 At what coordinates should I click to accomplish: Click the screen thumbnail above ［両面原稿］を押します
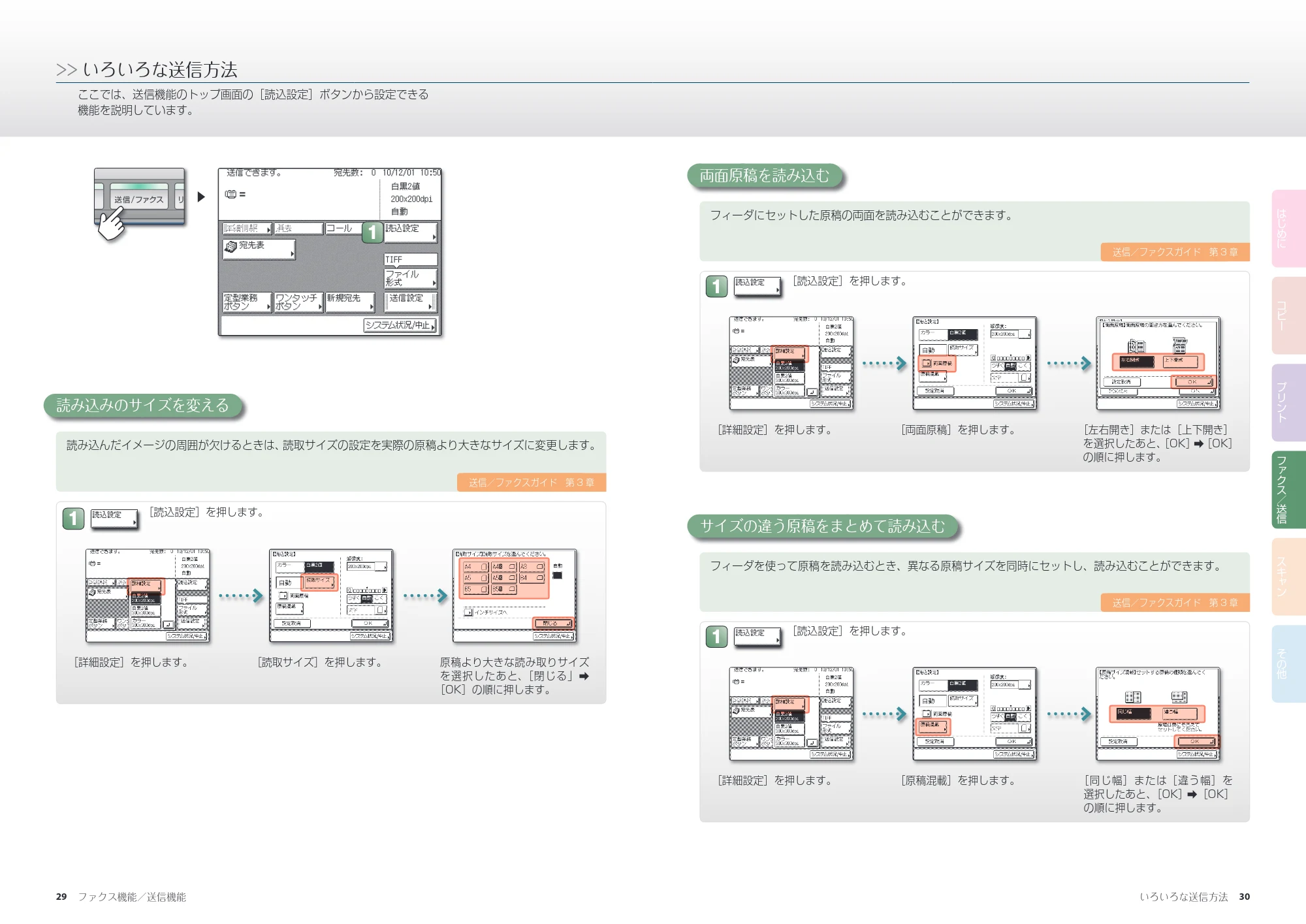tap(974, 363)
